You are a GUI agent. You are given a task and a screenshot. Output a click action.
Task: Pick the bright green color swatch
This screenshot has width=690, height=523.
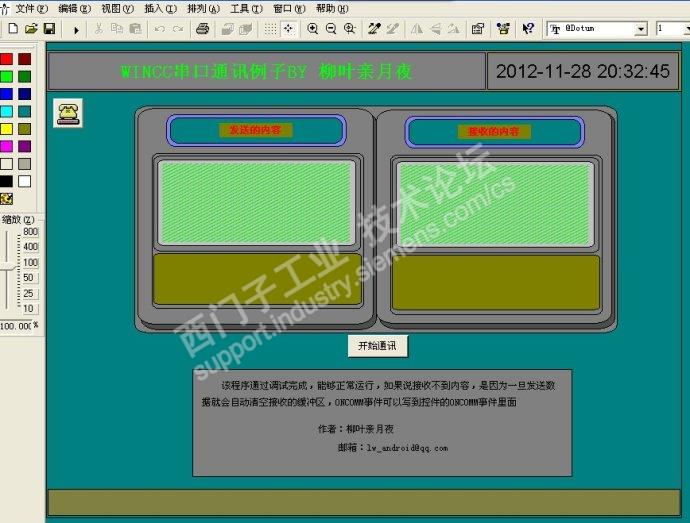pos(6,77)
